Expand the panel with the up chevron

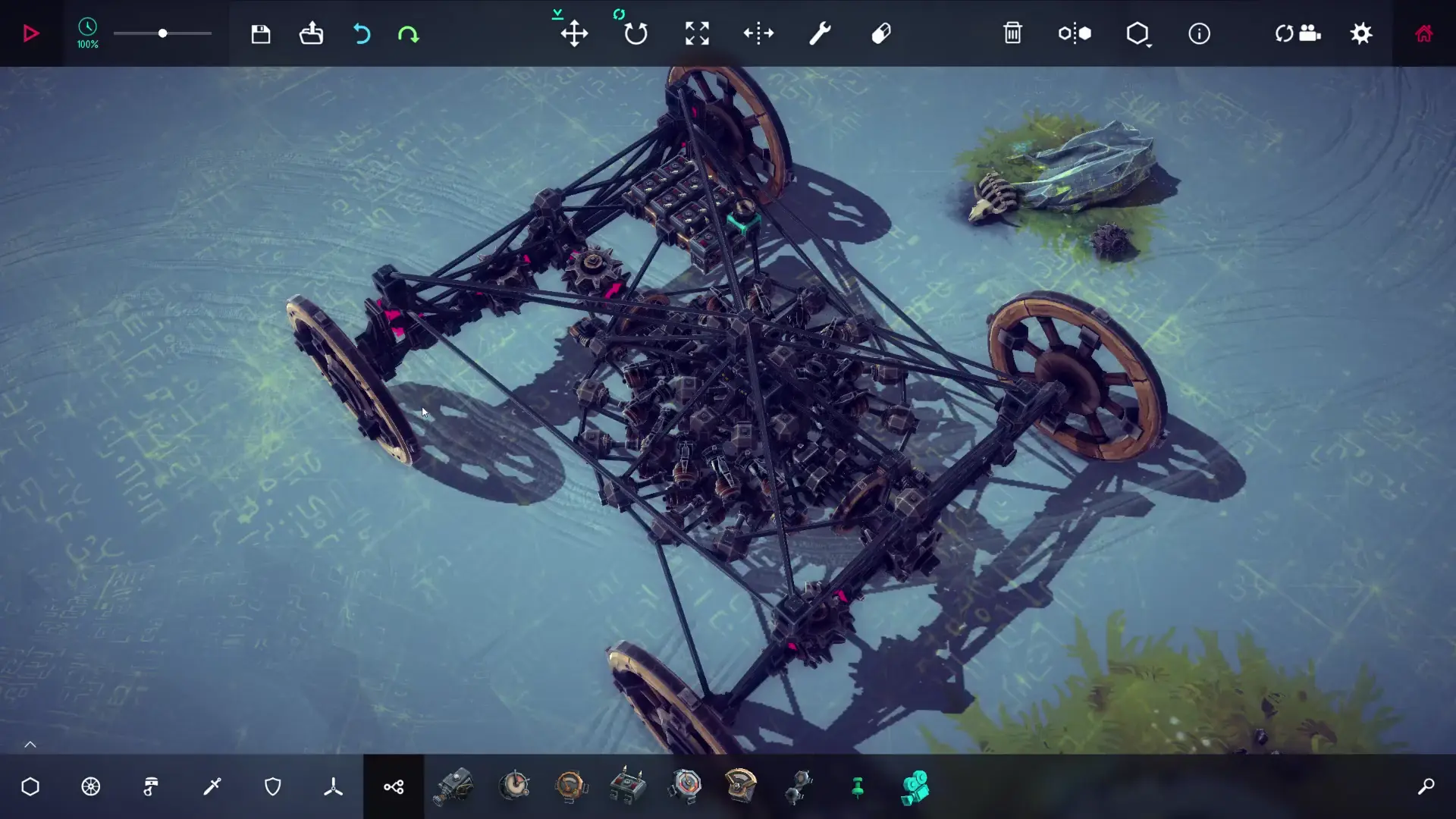(x=30, y=745)
